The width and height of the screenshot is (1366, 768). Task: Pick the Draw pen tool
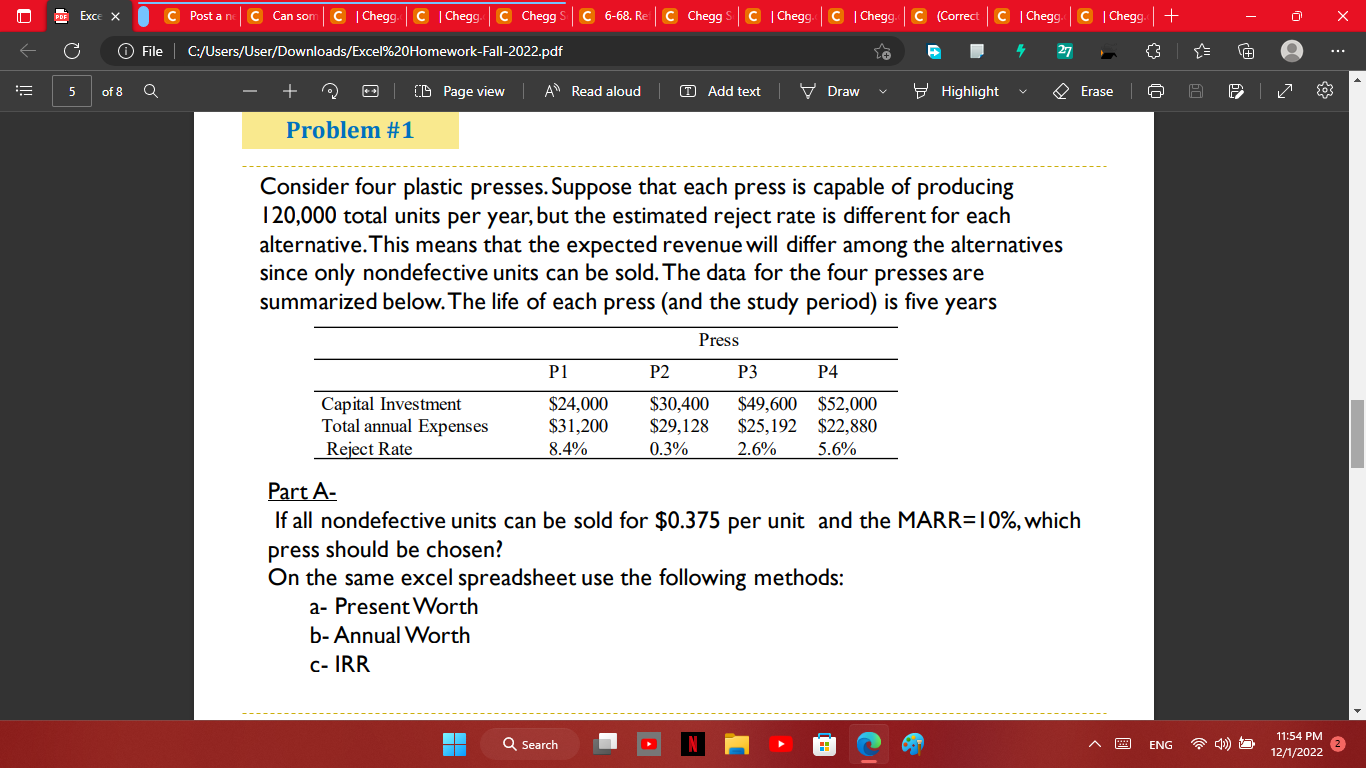(x=832, y=91)
